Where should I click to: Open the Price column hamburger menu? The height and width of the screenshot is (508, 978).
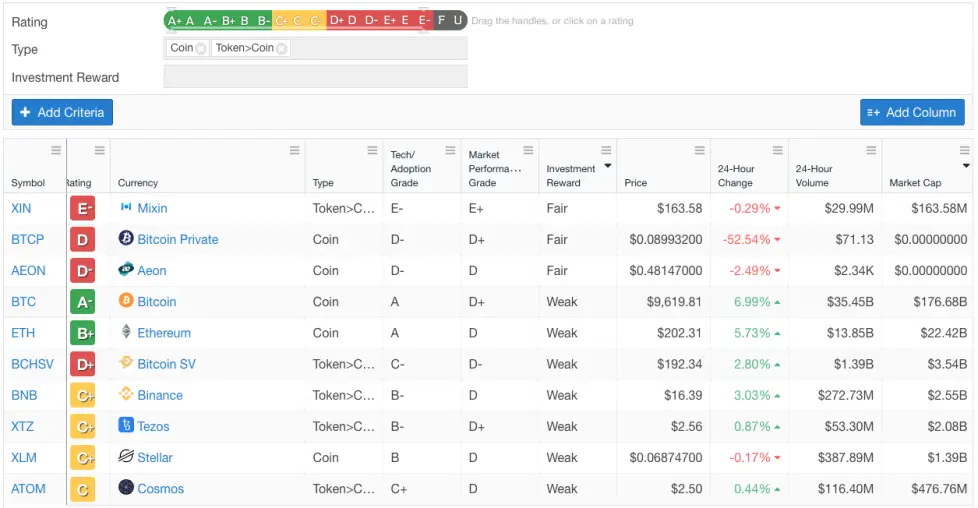coord(700,150)
